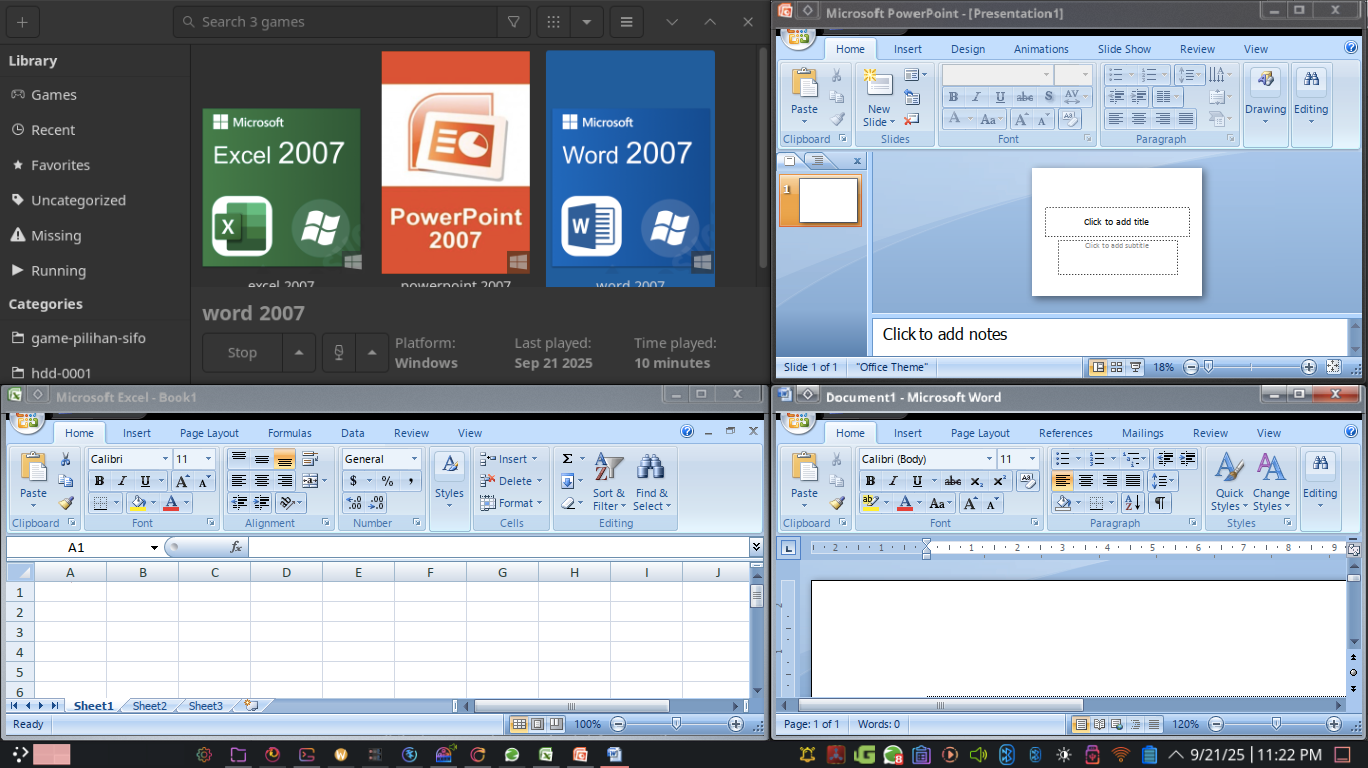Click the Excel zoom slider handle

[x=677, y=724]
